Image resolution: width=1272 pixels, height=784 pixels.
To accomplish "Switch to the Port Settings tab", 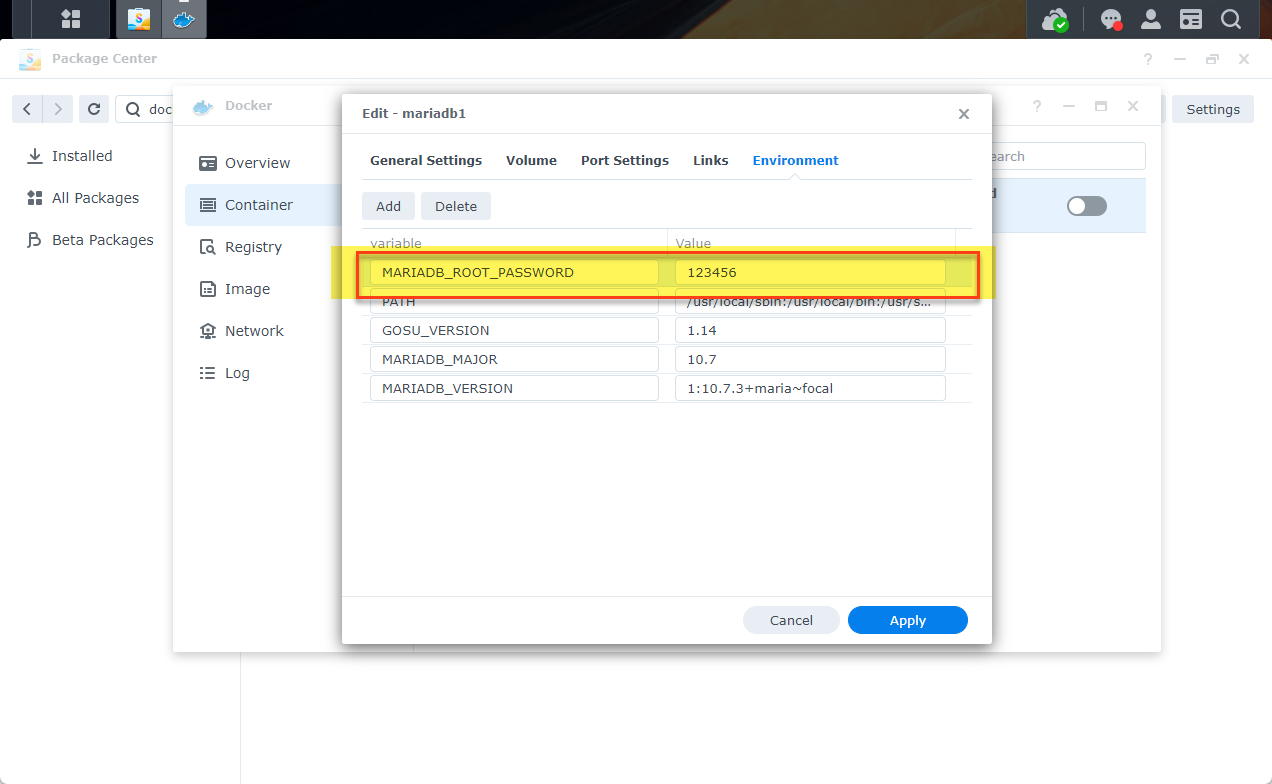I will 624,160.
